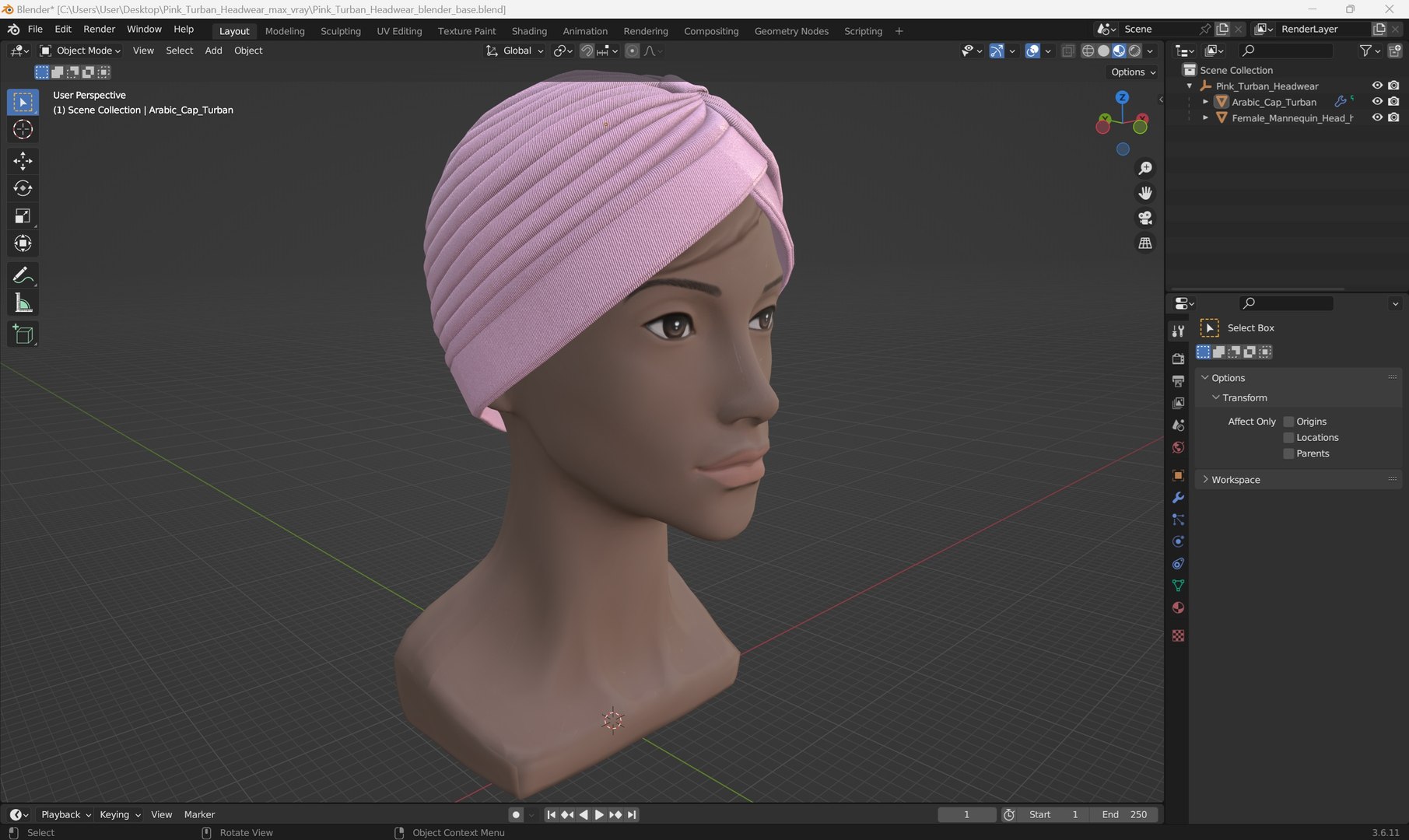Open the Material properties tab
This screenshot has width=1409, height=840.
[x=1178, y=607]
